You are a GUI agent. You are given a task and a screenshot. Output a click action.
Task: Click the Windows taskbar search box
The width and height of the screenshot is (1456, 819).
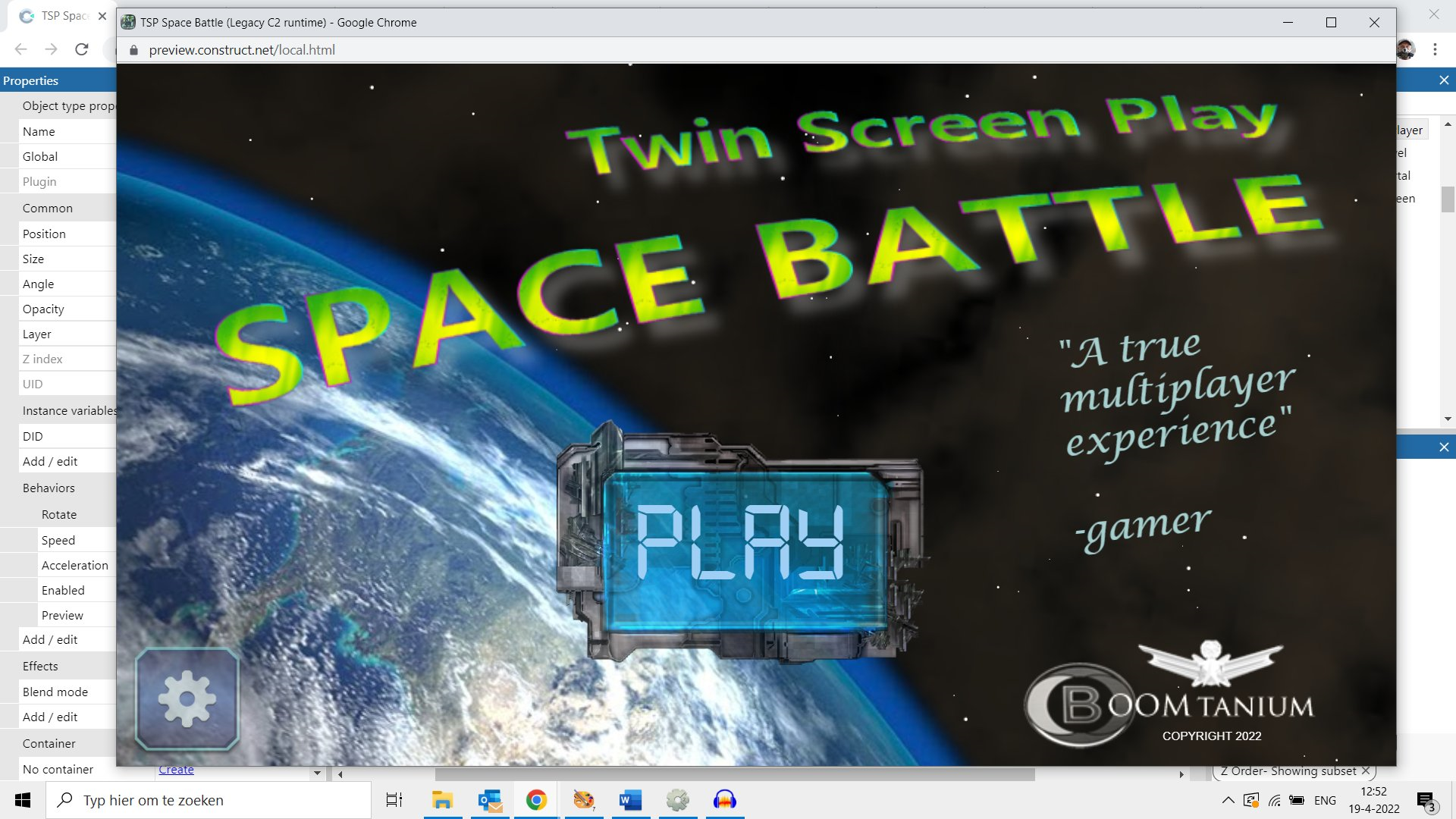tap(209, 800)
